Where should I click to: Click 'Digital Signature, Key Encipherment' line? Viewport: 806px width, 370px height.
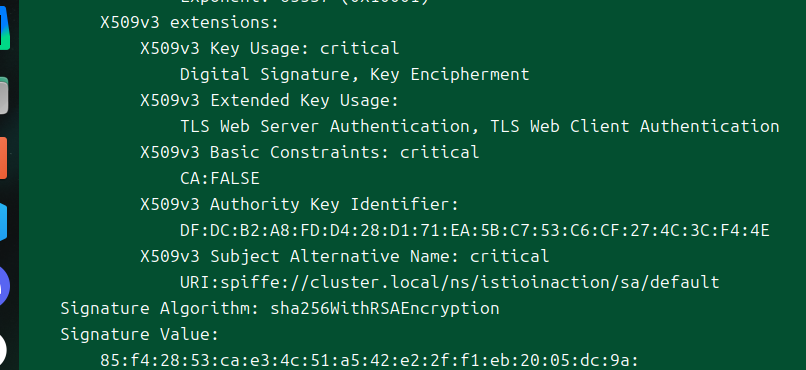coord(355,75)
